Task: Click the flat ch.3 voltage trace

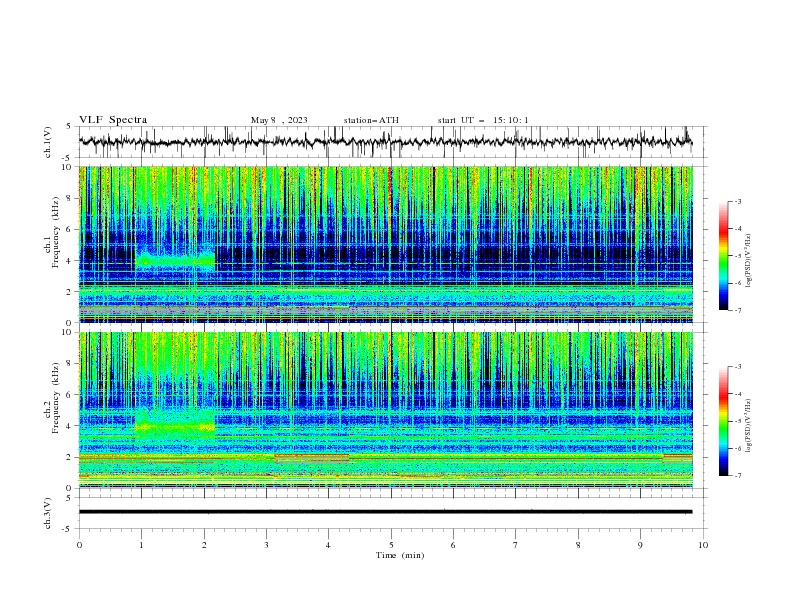Action: tap(385, 512)
